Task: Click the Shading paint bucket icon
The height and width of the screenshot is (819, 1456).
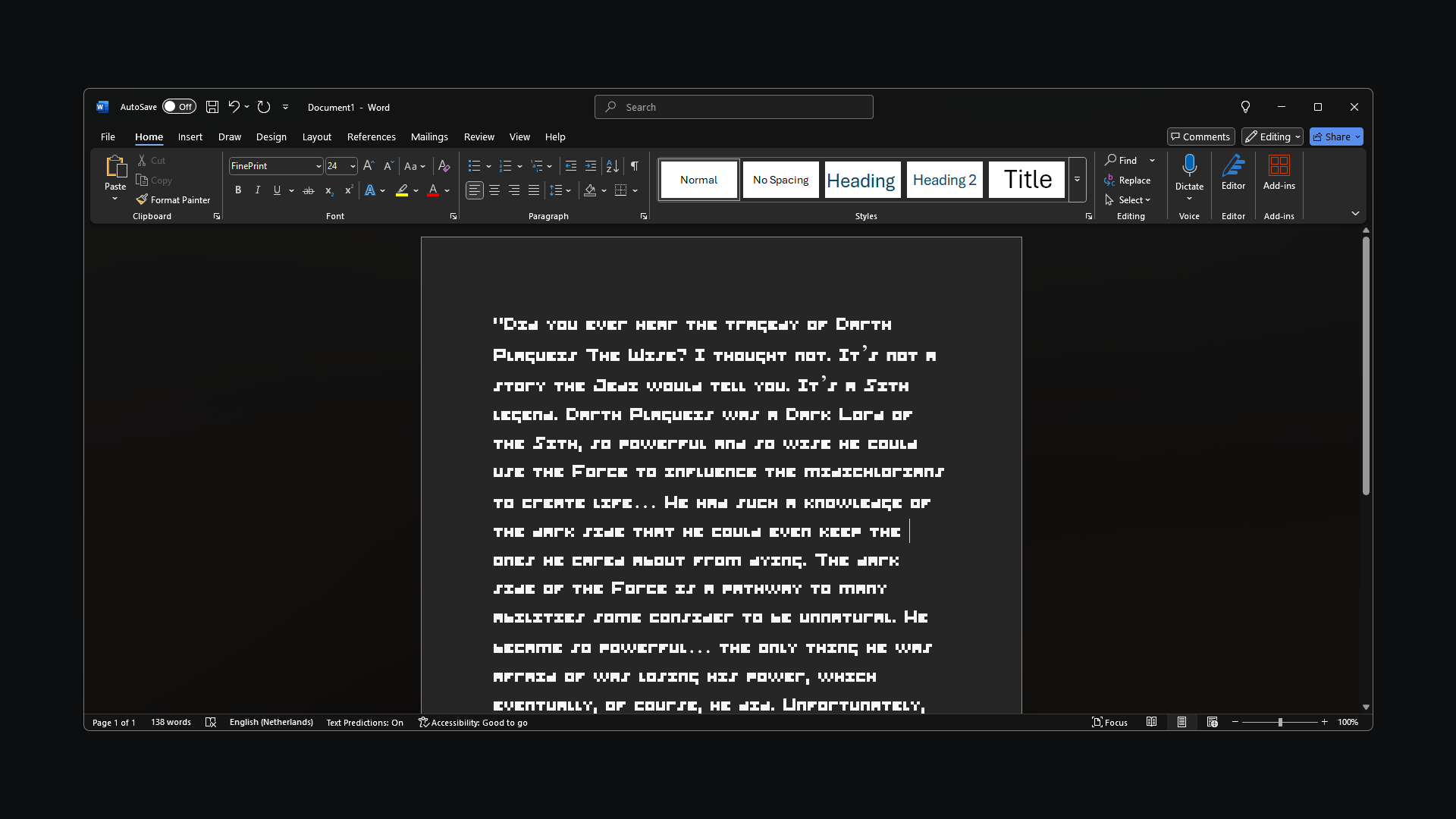Action: [590, 190]
